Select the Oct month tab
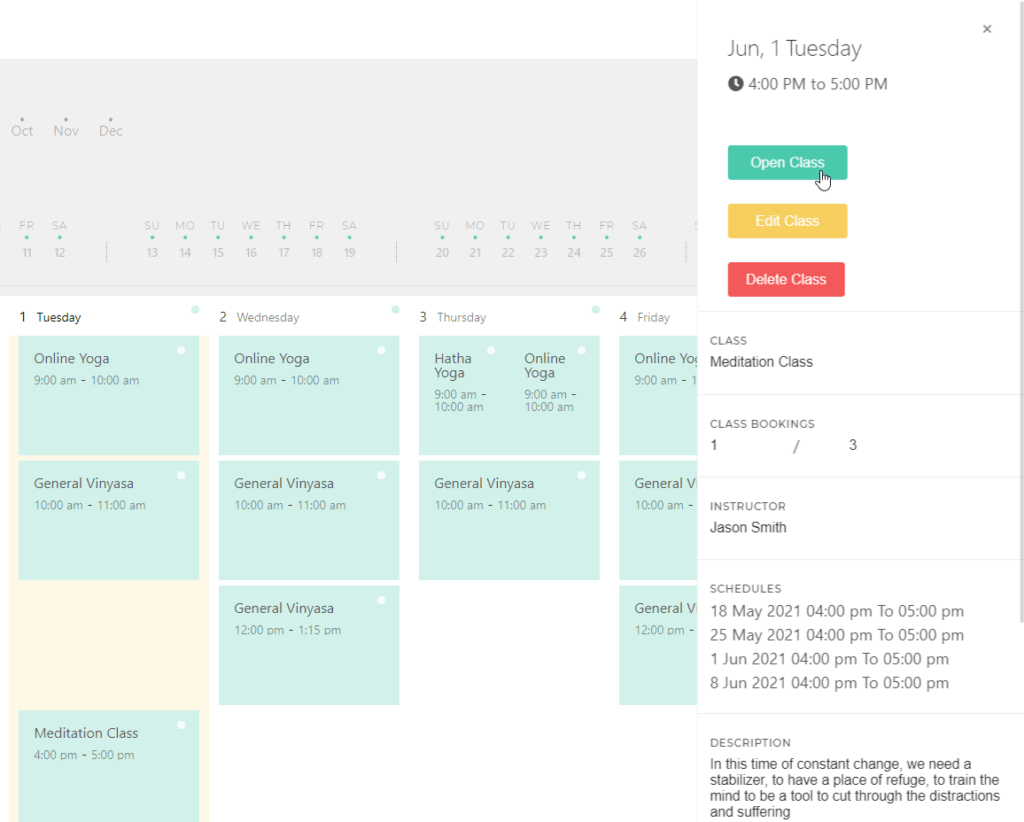1024x822 pixels. pos(22,130)
